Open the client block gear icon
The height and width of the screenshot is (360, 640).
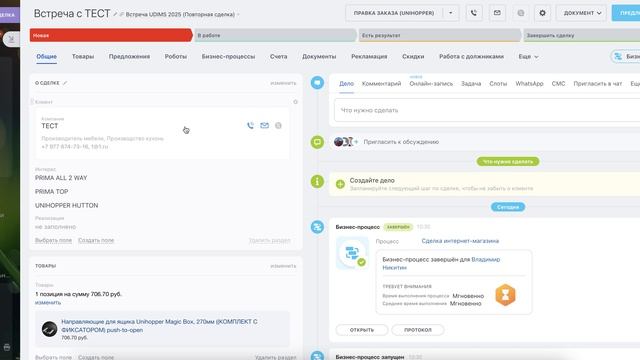point(296,102)
